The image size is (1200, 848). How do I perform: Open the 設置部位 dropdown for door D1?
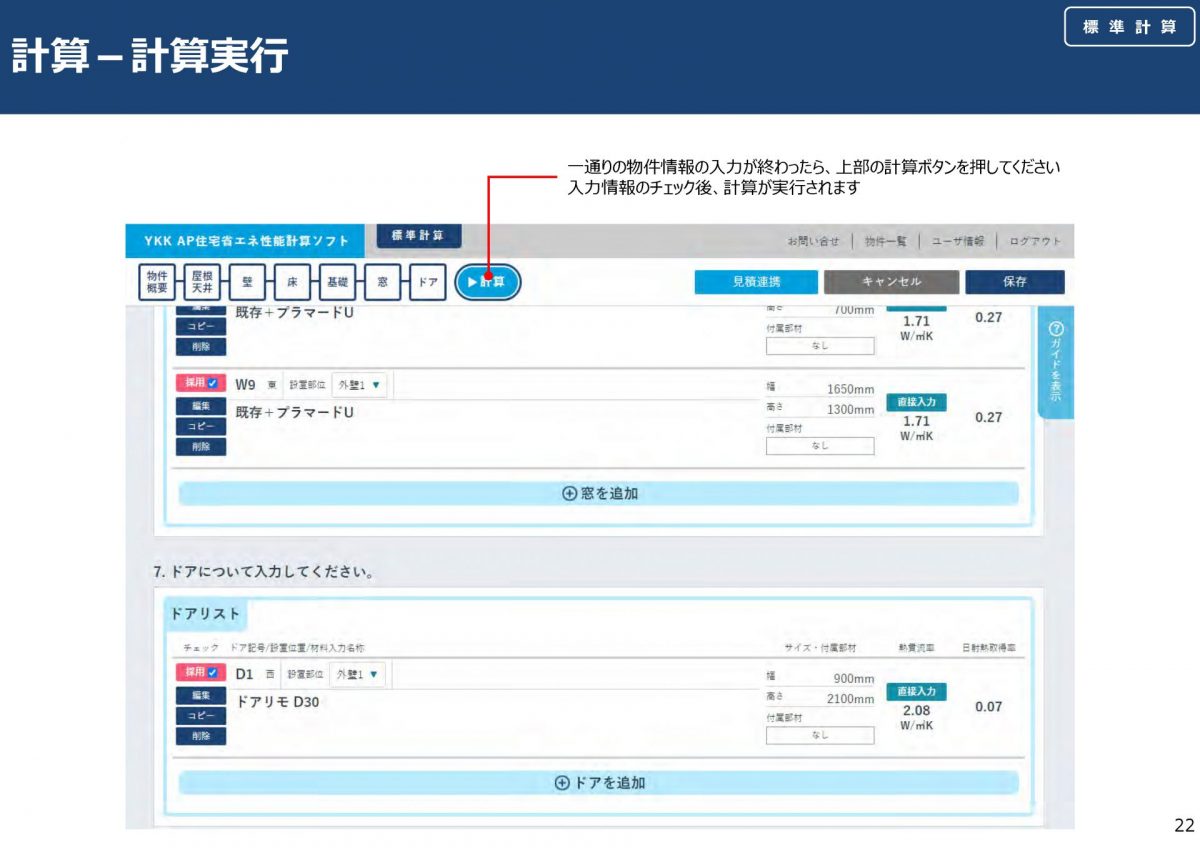pos(359,674)
